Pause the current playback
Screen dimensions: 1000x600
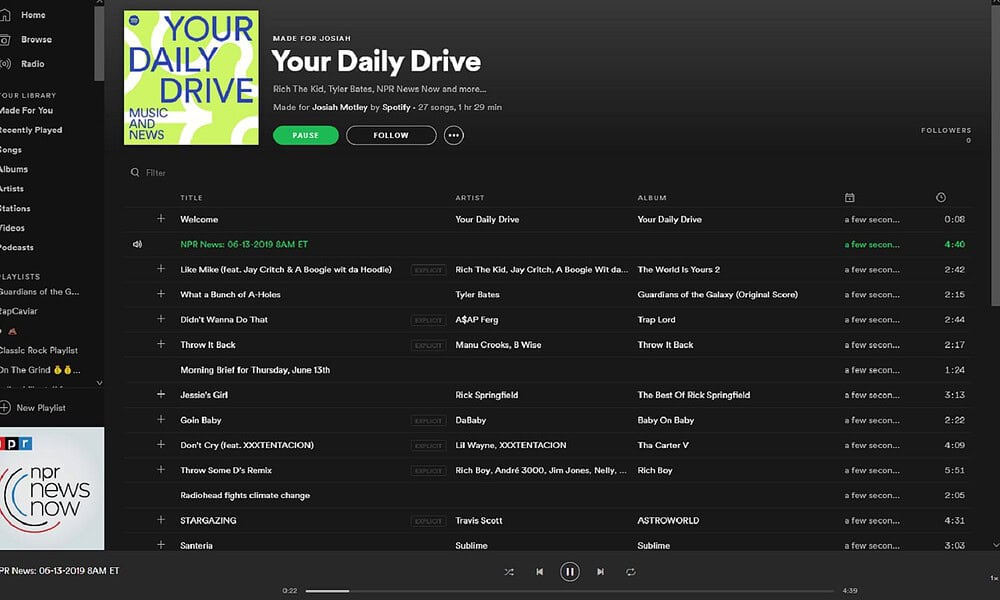[x=570, y=571]
